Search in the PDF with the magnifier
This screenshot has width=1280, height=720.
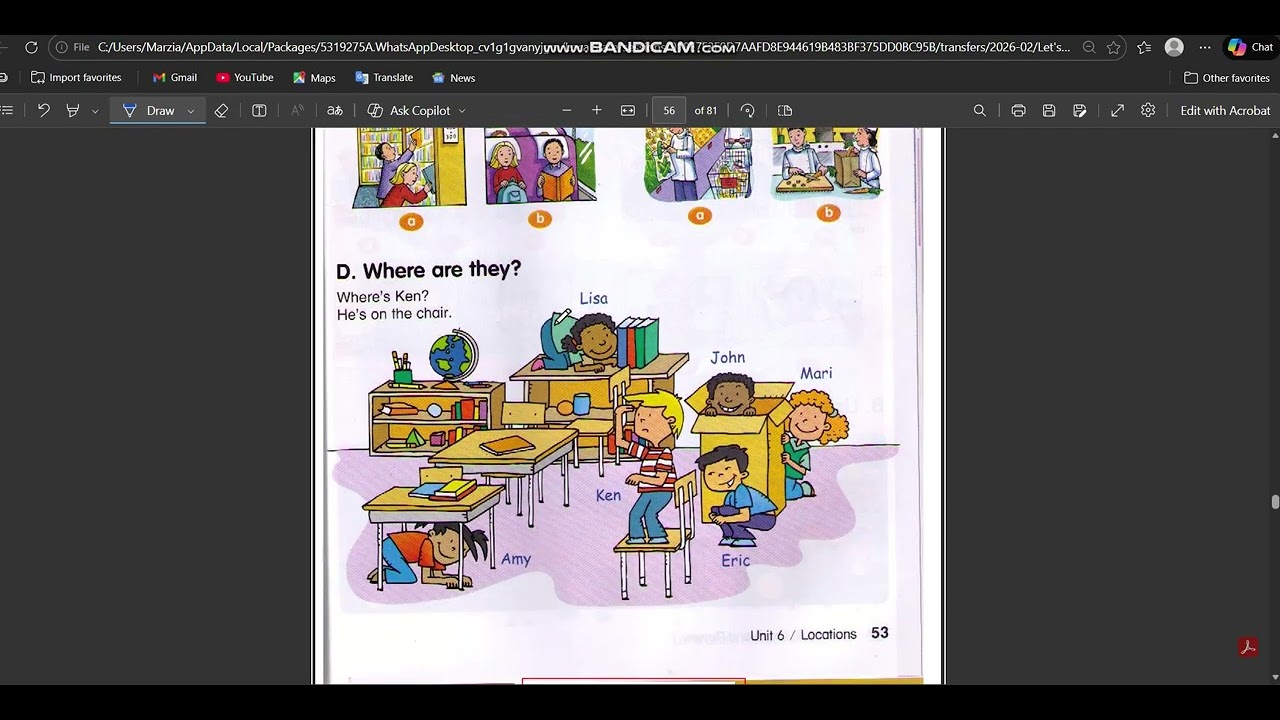tap(980, 111)
